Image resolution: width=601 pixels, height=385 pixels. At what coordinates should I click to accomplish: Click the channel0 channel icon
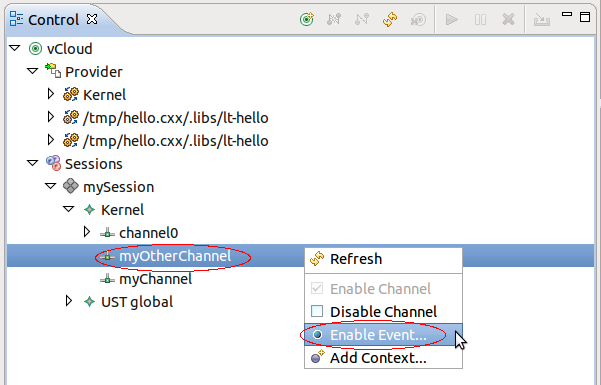[107, 233]
